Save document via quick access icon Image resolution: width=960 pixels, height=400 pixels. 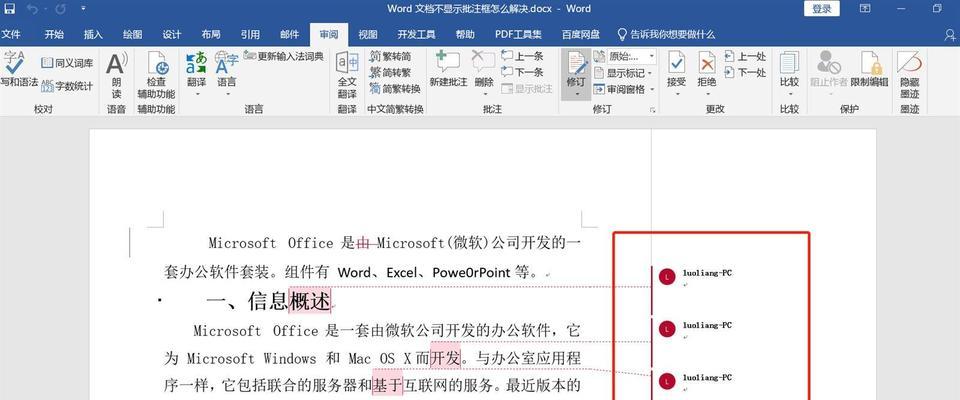point(10,9)
